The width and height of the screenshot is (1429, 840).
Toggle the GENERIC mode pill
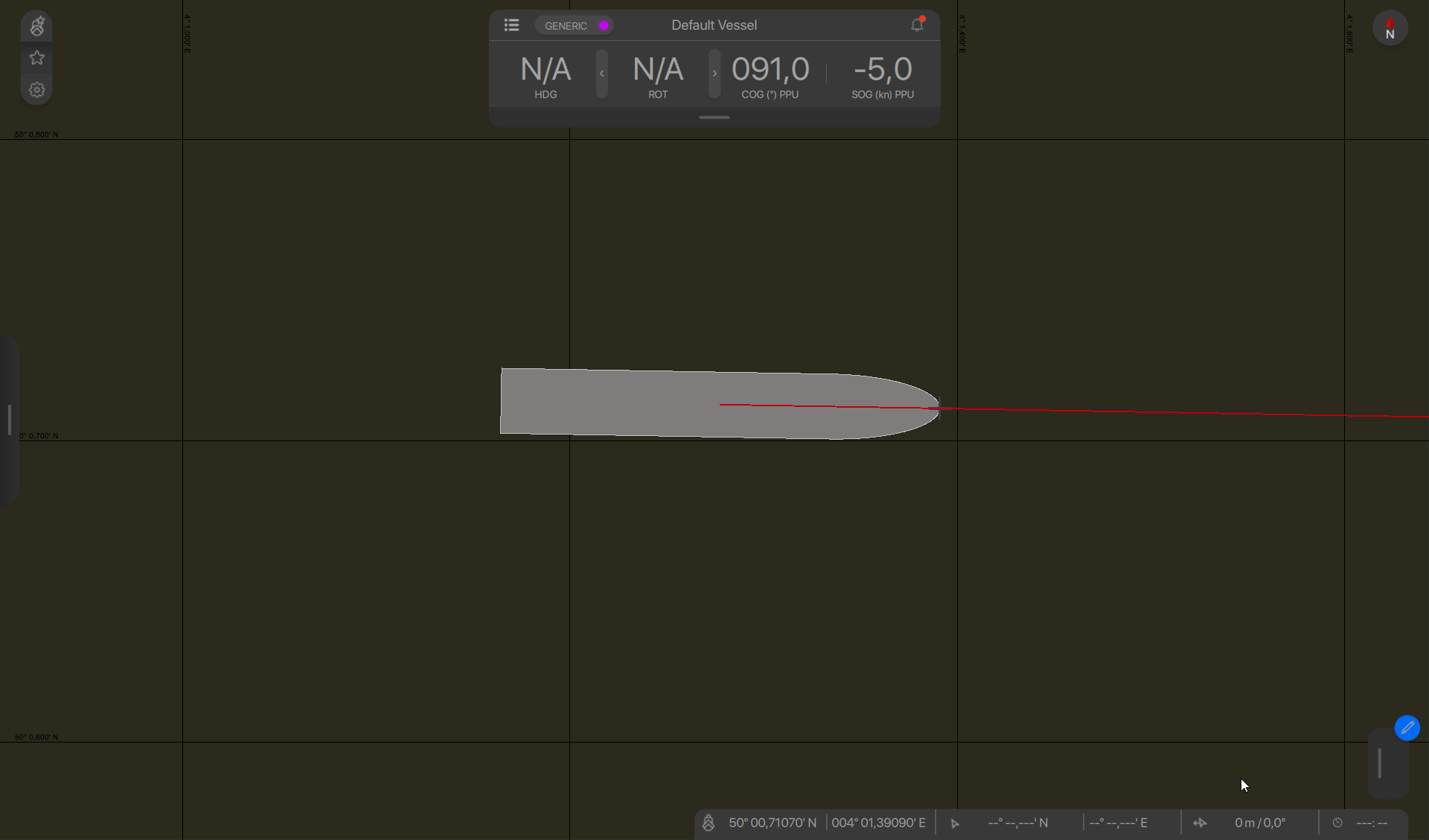pos(574,25)
